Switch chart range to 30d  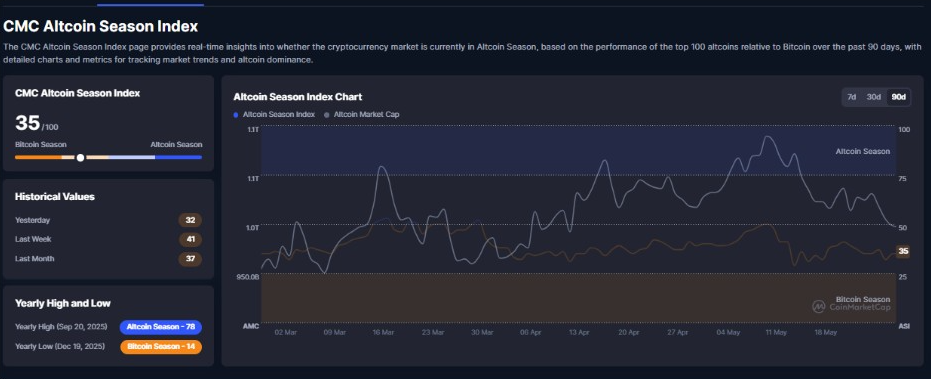[873, 97]
